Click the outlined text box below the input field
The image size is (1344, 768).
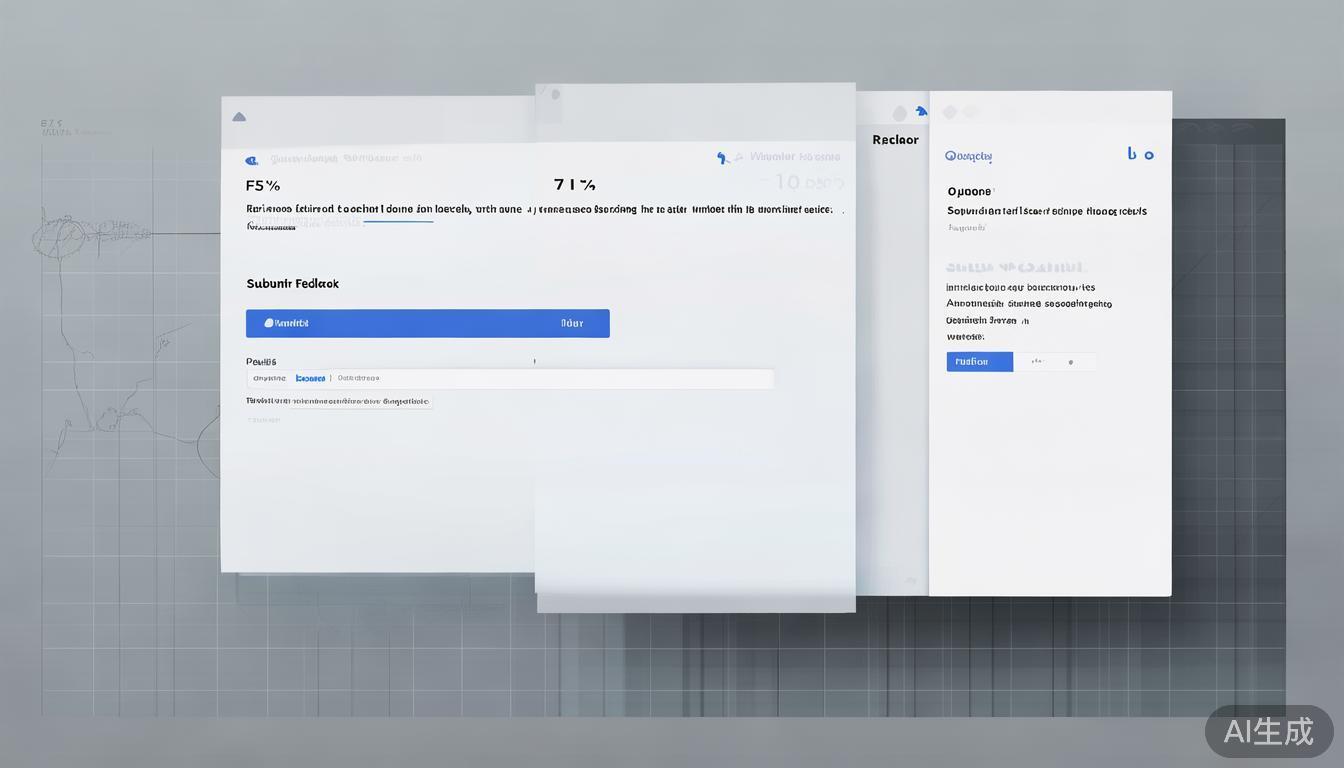361,401
